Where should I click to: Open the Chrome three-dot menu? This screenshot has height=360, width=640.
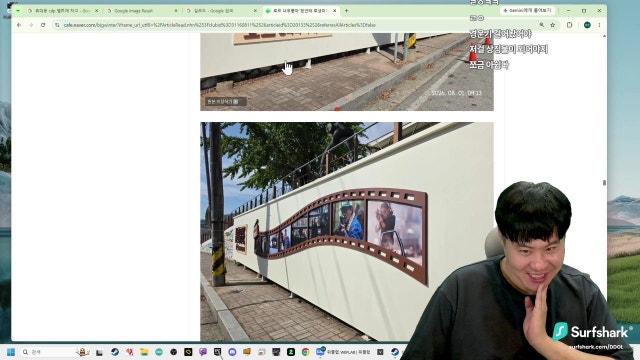point(599,25)
